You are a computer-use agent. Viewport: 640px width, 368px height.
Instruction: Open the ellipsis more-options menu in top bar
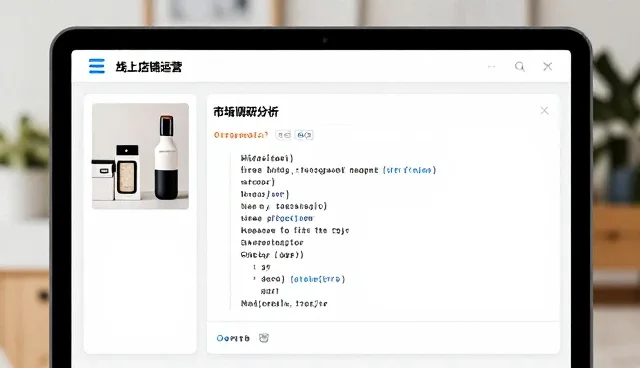click(x=491, y=67)
